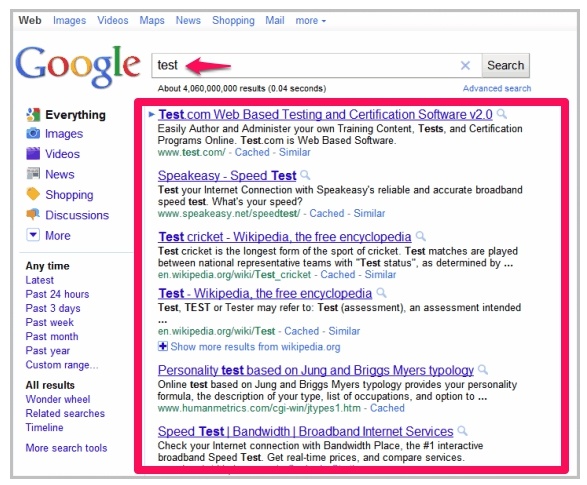Click the speech bubble icon next to Discussions
Screen dimensions: 587x485
(33, 214)
